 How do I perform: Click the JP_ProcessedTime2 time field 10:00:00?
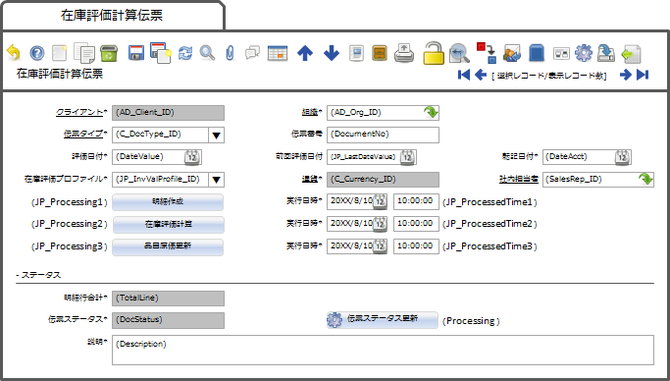(x=416, y=224)
